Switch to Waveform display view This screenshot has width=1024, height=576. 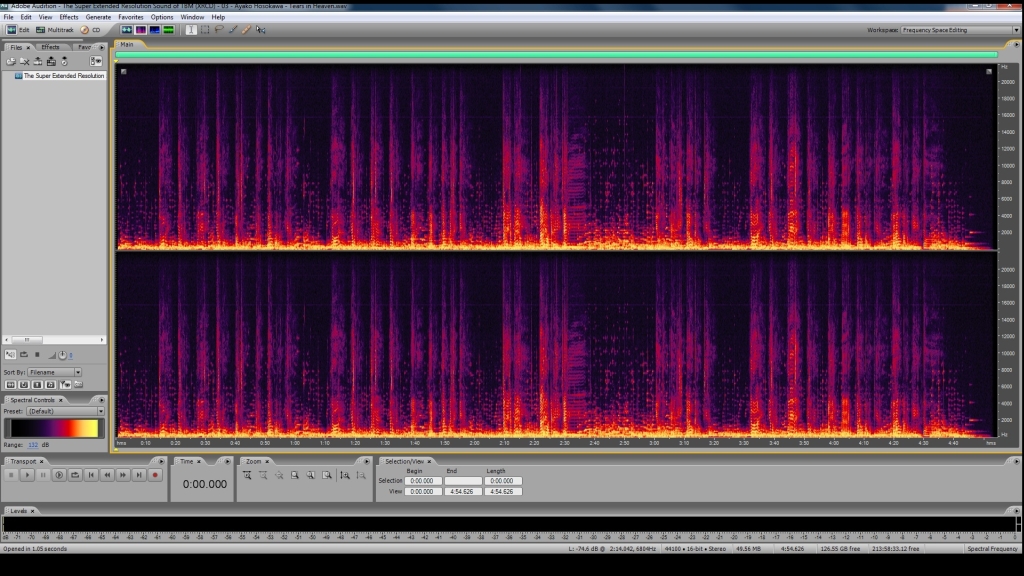127,30
